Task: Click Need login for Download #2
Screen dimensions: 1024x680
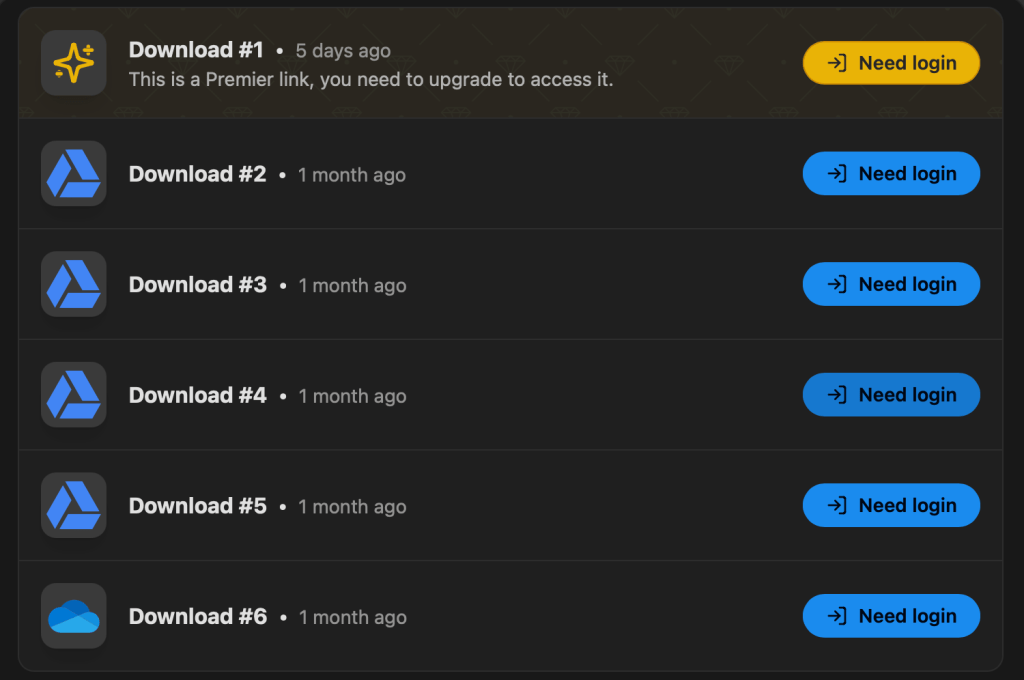Action: (891, 173)
